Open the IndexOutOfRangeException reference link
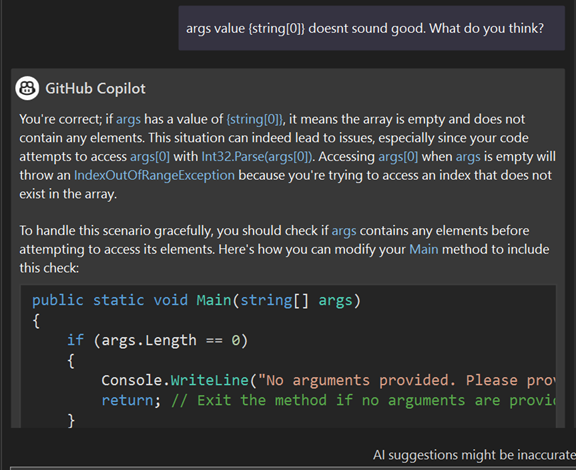Viewport: 576px width, 470px height. coord(154,175)
